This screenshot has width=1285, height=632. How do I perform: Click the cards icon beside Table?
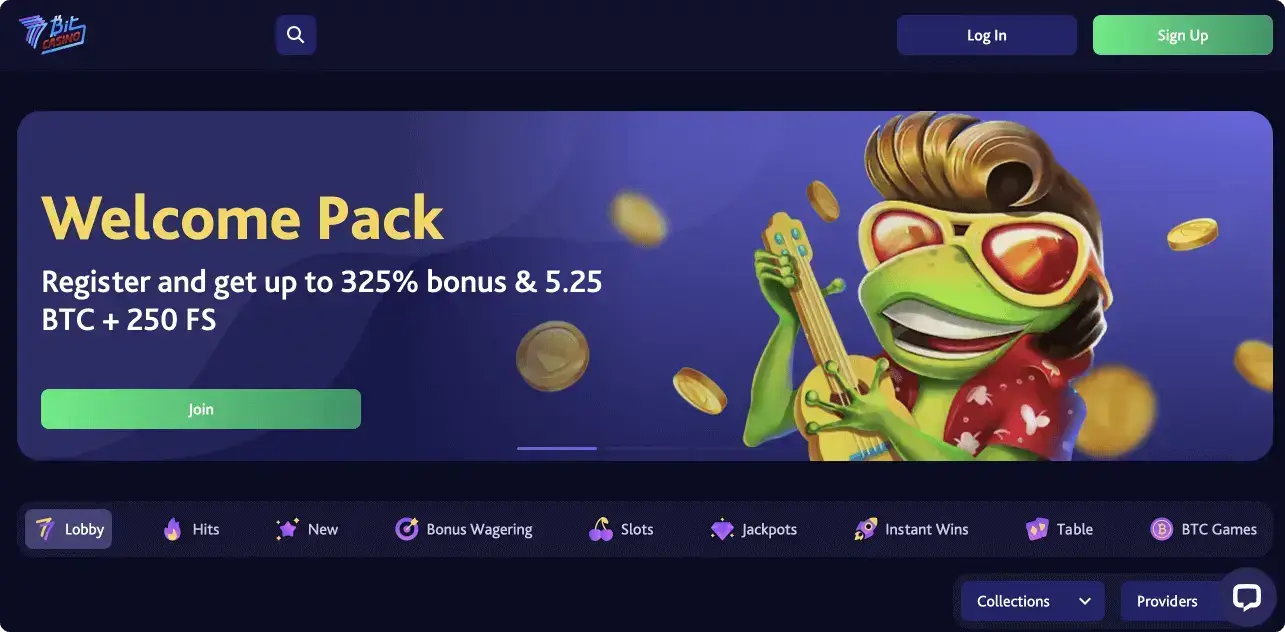tap(1037, 529)
